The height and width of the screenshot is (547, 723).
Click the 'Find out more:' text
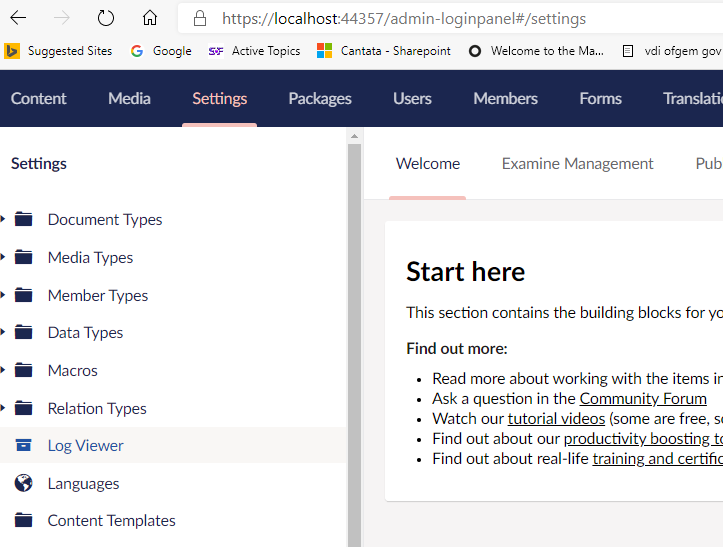(456, 348)
